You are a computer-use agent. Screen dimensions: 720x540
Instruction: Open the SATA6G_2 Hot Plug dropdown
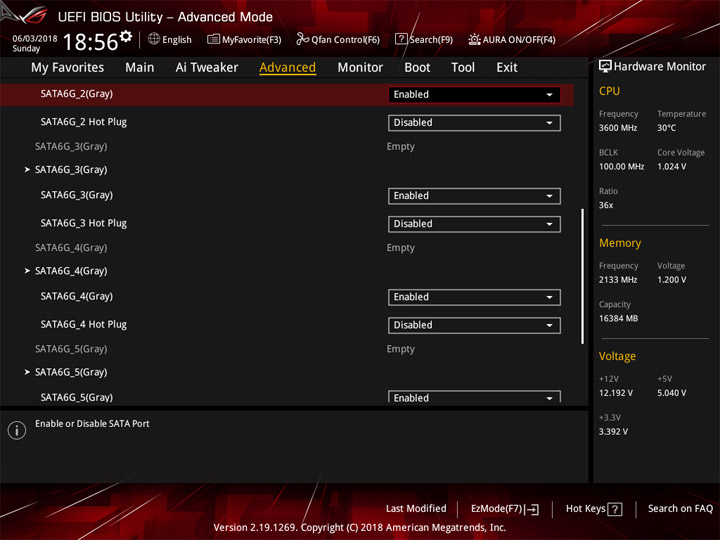point(474,123)
